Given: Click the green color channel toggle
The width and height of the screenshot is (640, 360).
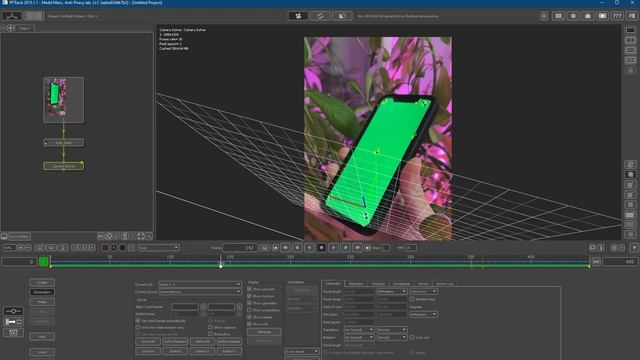Looking at the screenshot, I should (x=114, y=248).
